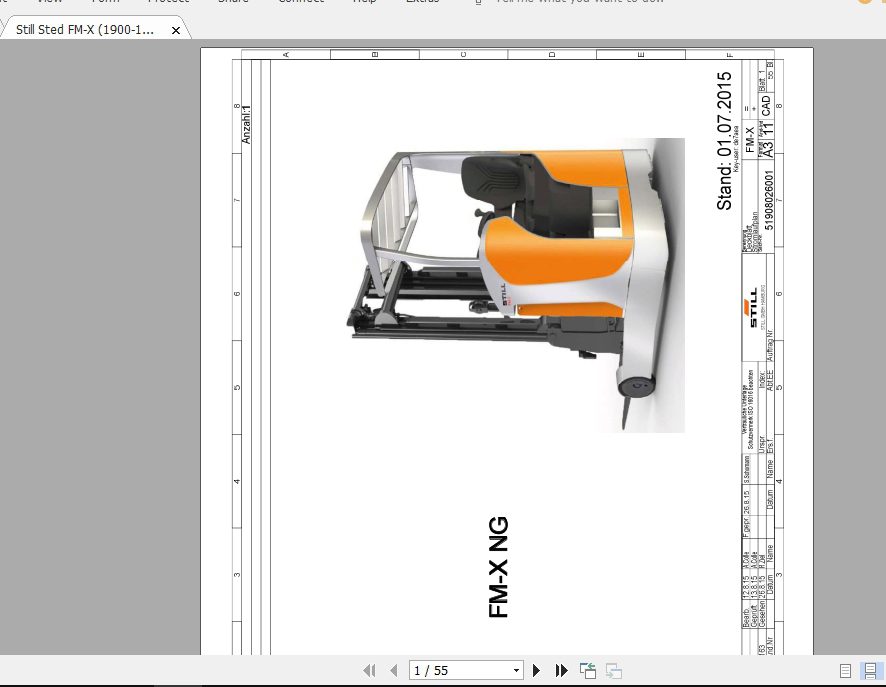
Task: Enable continuous page scrolling mode
Action: [869, 670]
